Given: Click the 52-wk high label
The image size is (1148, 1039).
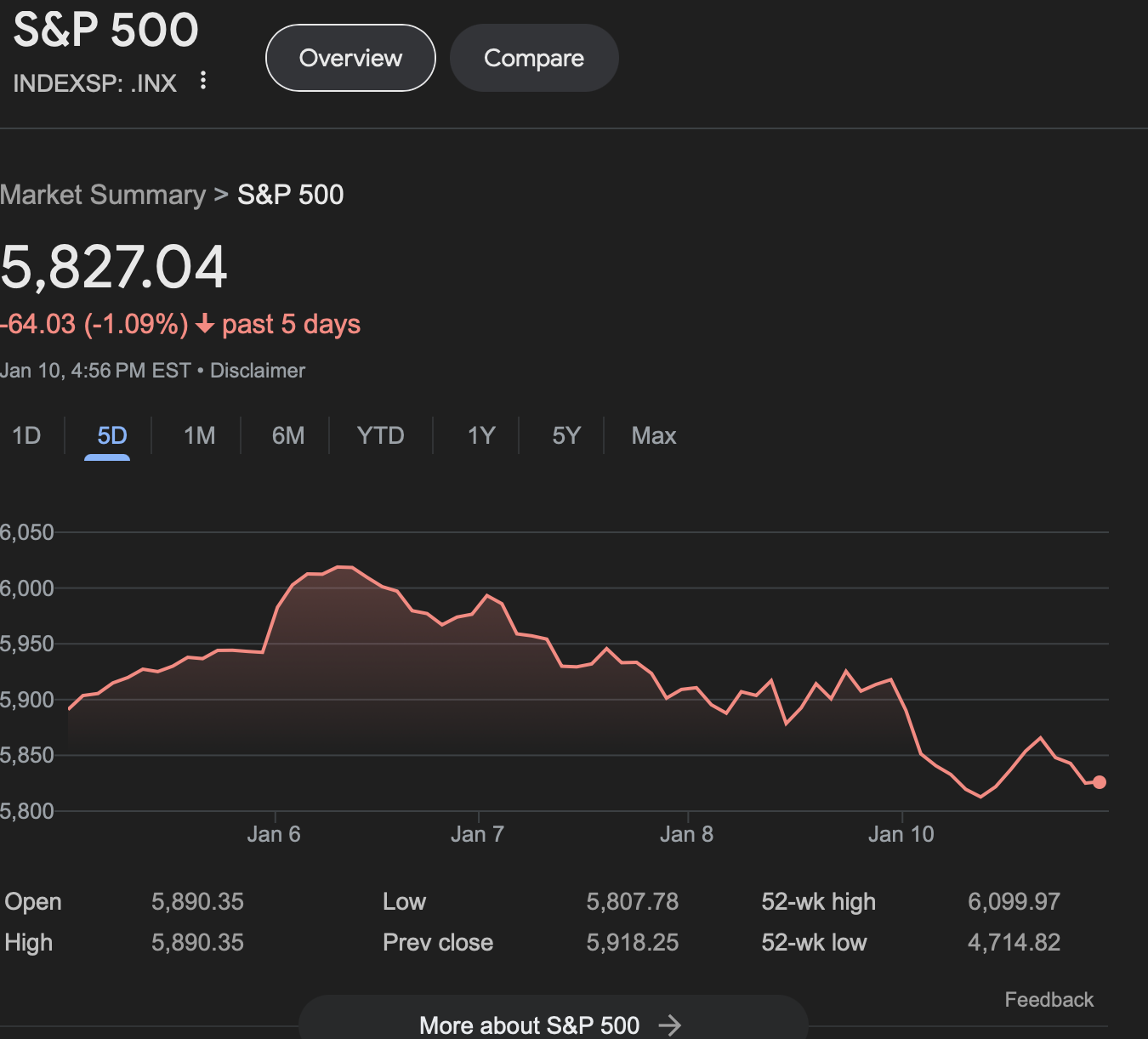Looking at the screenshot, I should pyautogui.click(x=818, y=901).
